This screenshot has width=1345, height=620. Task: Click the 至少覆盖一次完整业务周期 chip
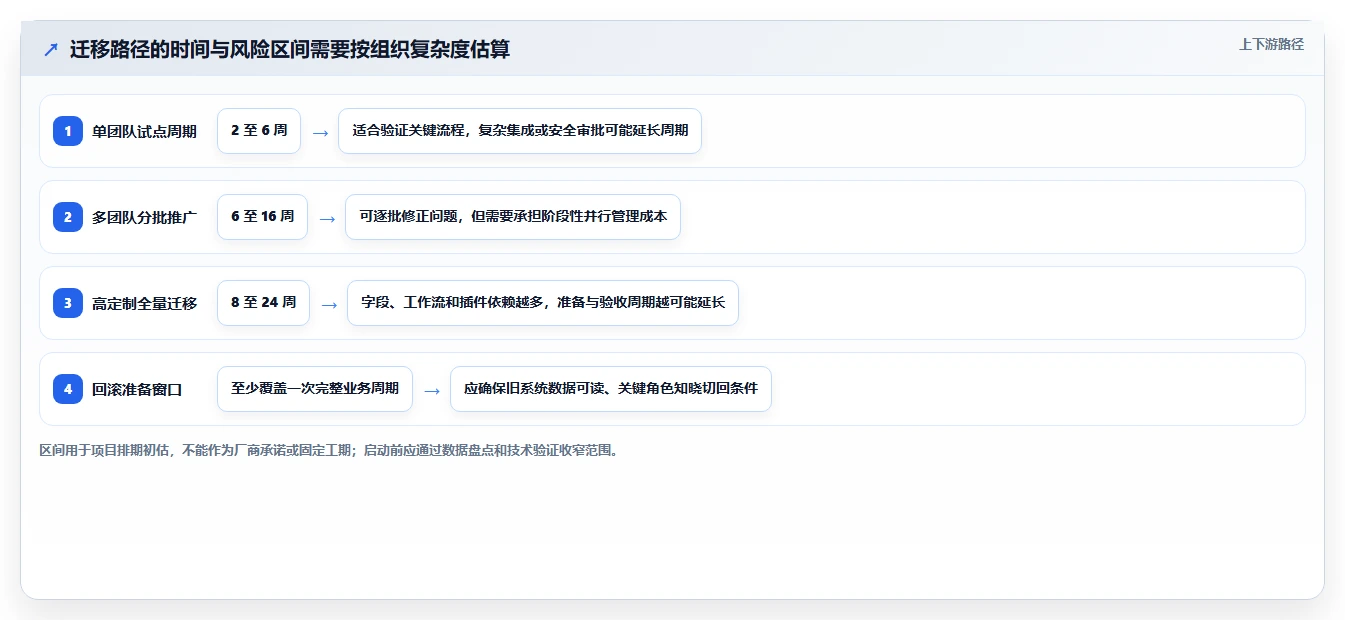(315, 389)
